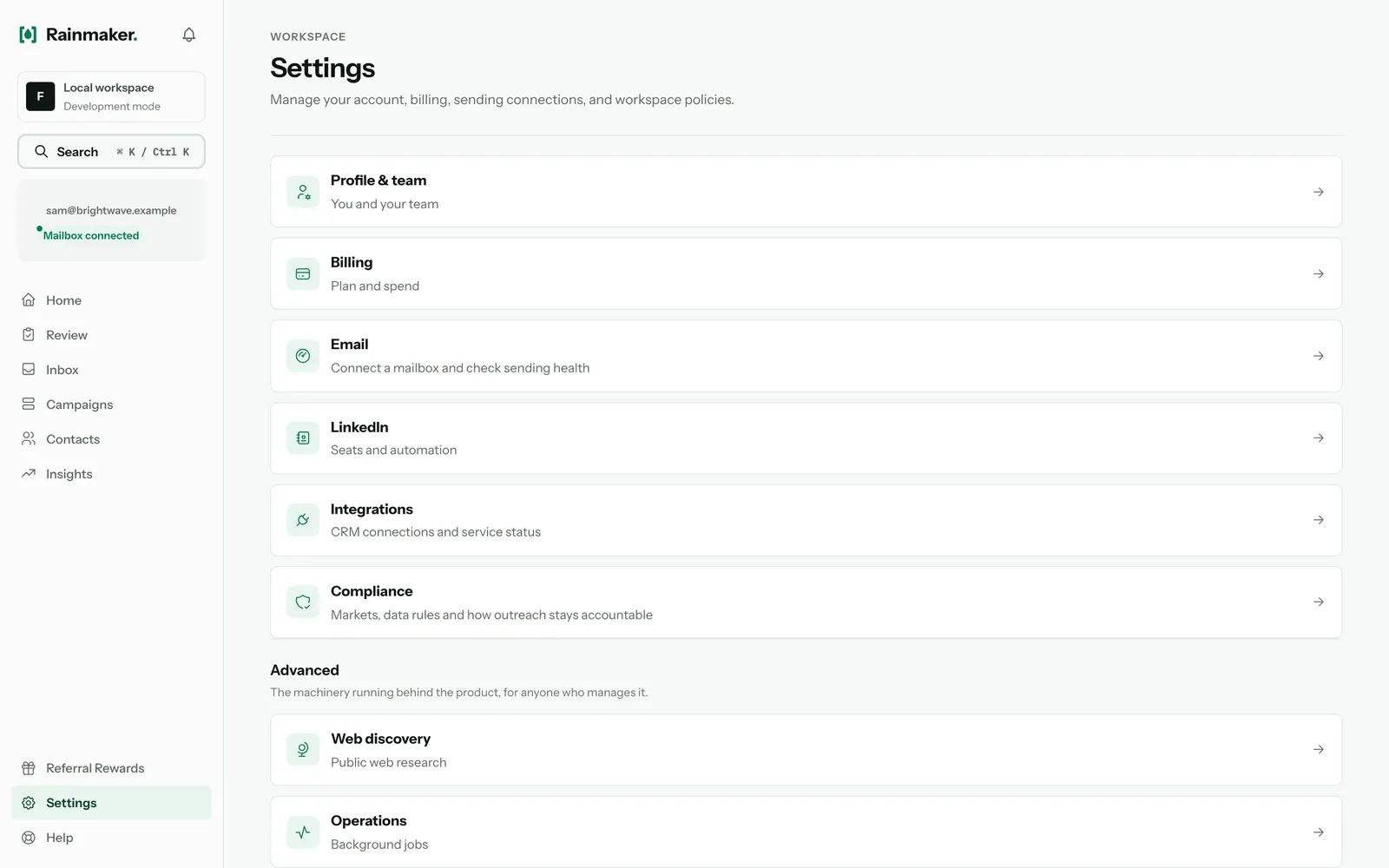The height and width of the screenshot is (868, 1389).
Task: Click the Help lifebuoy icon
Action: [29, 838]
